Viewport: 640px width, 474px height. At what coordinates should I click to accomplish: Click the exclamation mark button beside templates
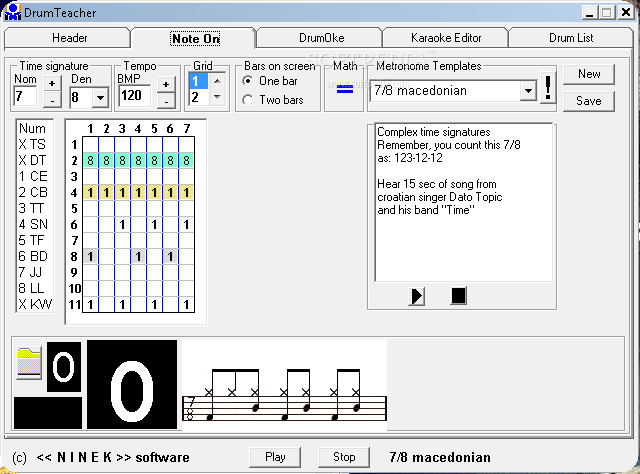coord(548,88)
